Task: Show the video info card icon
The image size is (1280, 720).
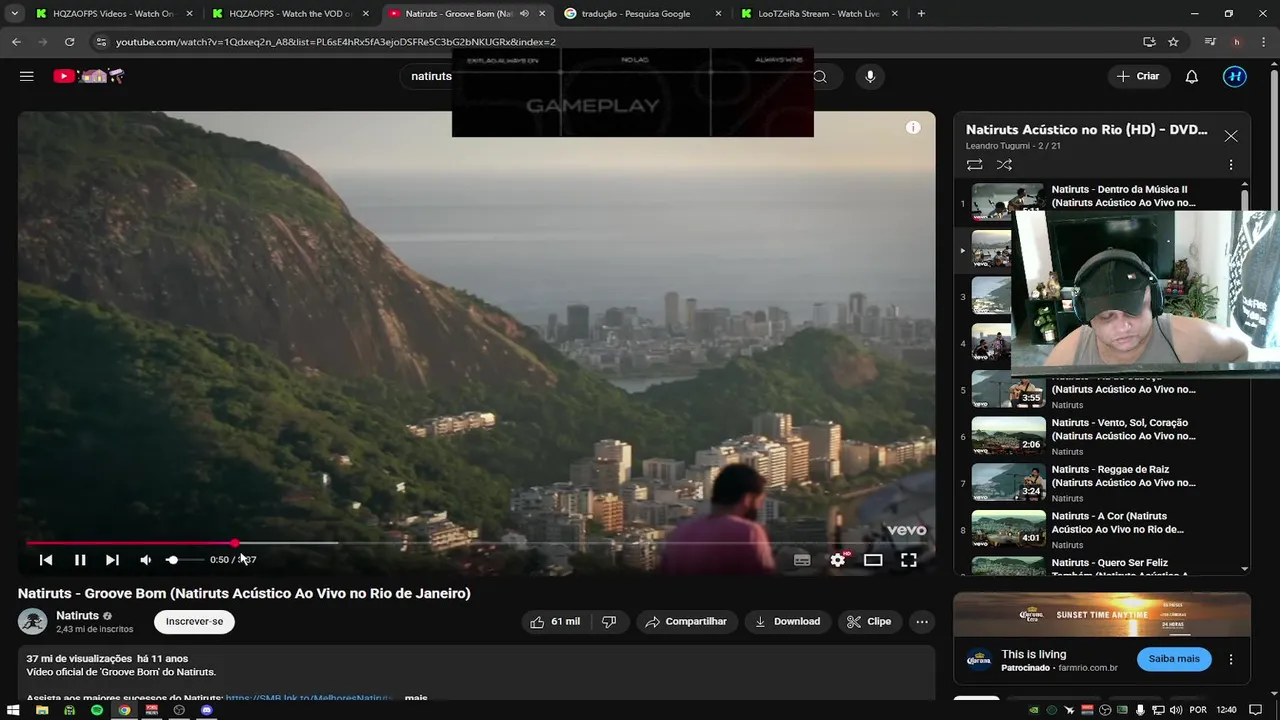Action: point(913,128)
